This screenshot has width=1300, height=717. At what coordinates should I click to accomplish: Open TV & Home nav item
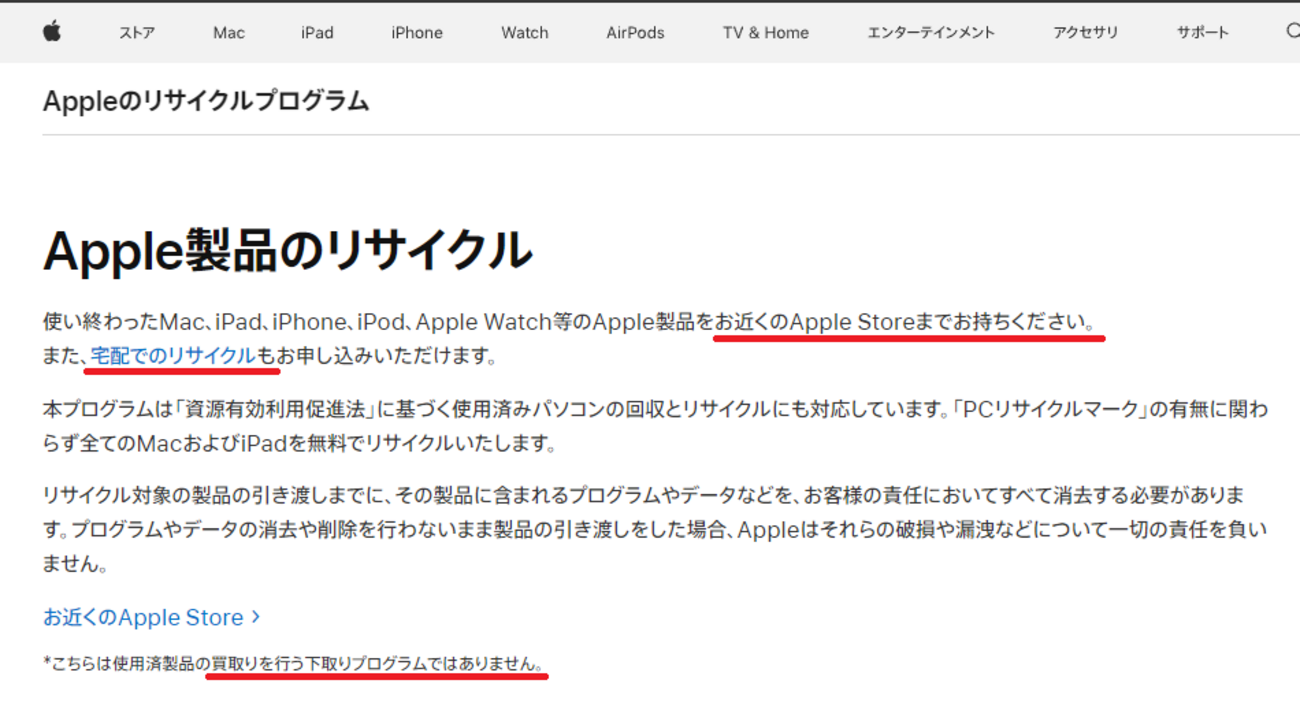click(x=766, y=33)
